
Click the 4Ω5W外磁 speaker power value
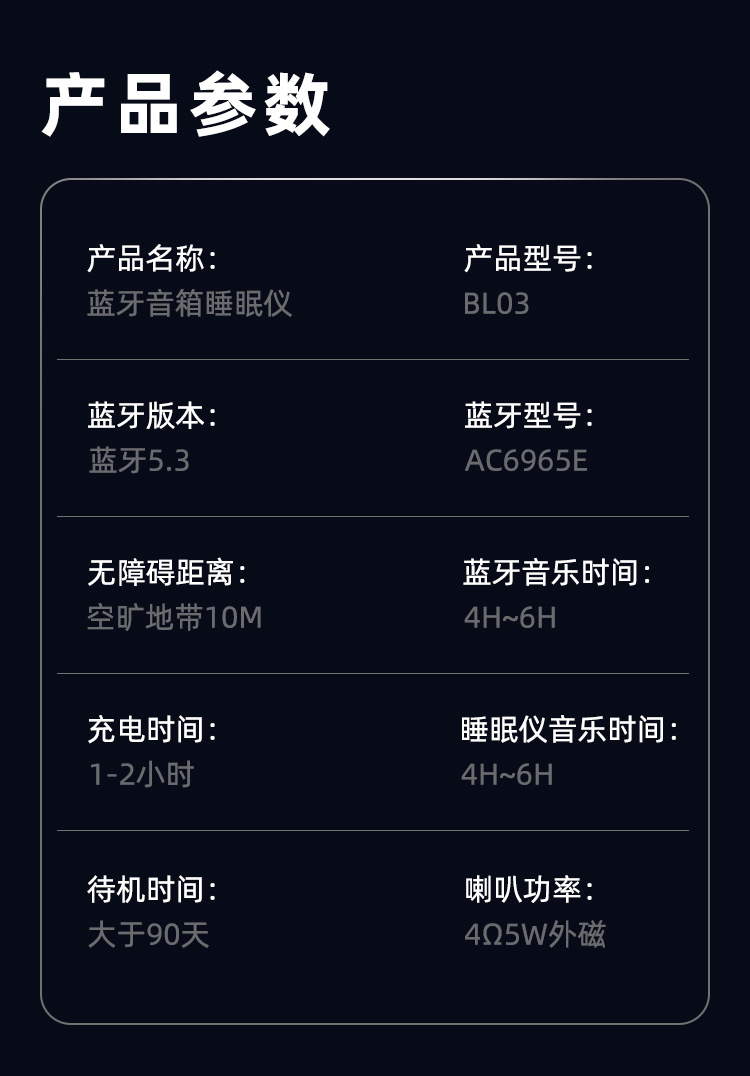coord(535,935)
